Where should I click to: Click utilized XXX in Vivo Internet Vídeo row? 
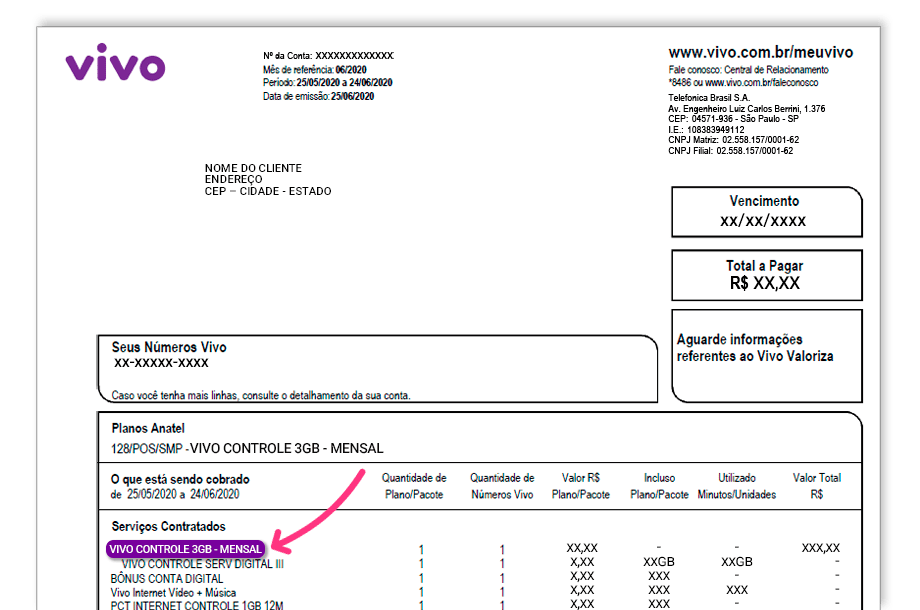coord(737,590)
